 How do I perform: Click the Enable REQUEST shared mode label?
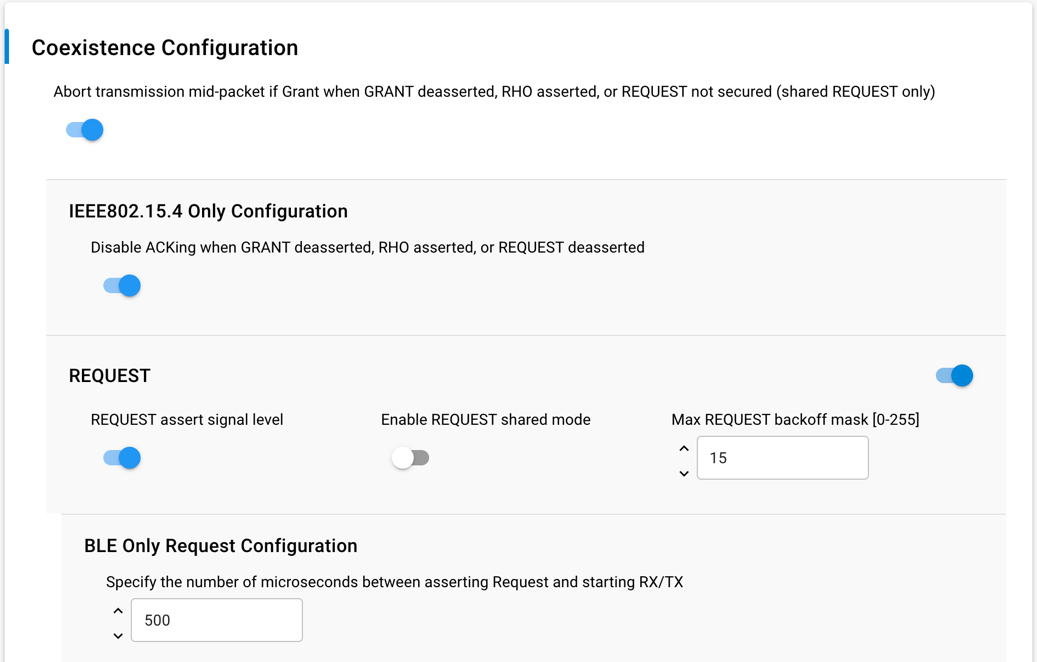[x=485, y=420]
